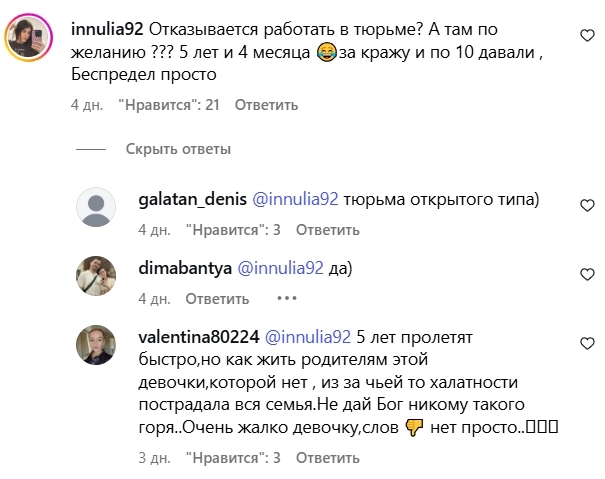The width and height of the screenshot is (605, 479).
Task: View the 21 likes on innulia92's comment
Action: (x=169, y=104)
